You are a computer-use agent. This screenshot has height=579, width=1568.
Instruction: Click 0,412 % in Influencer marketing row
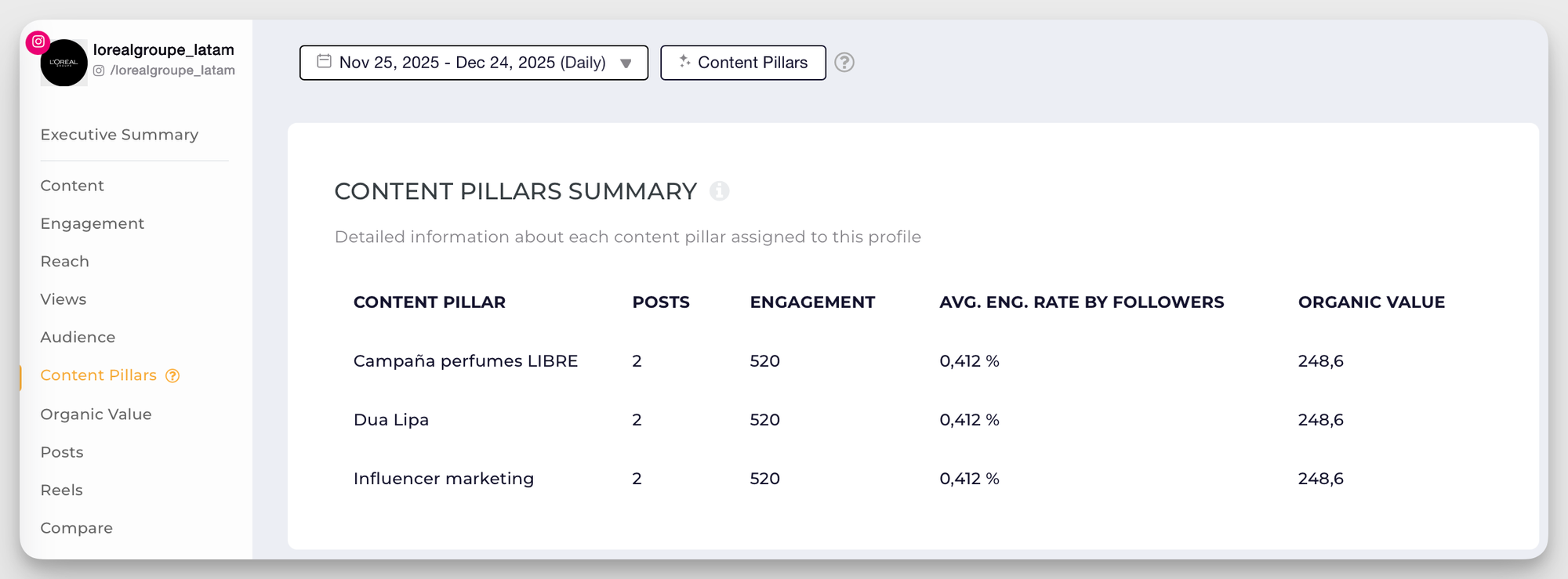click(x=970, y=479)
